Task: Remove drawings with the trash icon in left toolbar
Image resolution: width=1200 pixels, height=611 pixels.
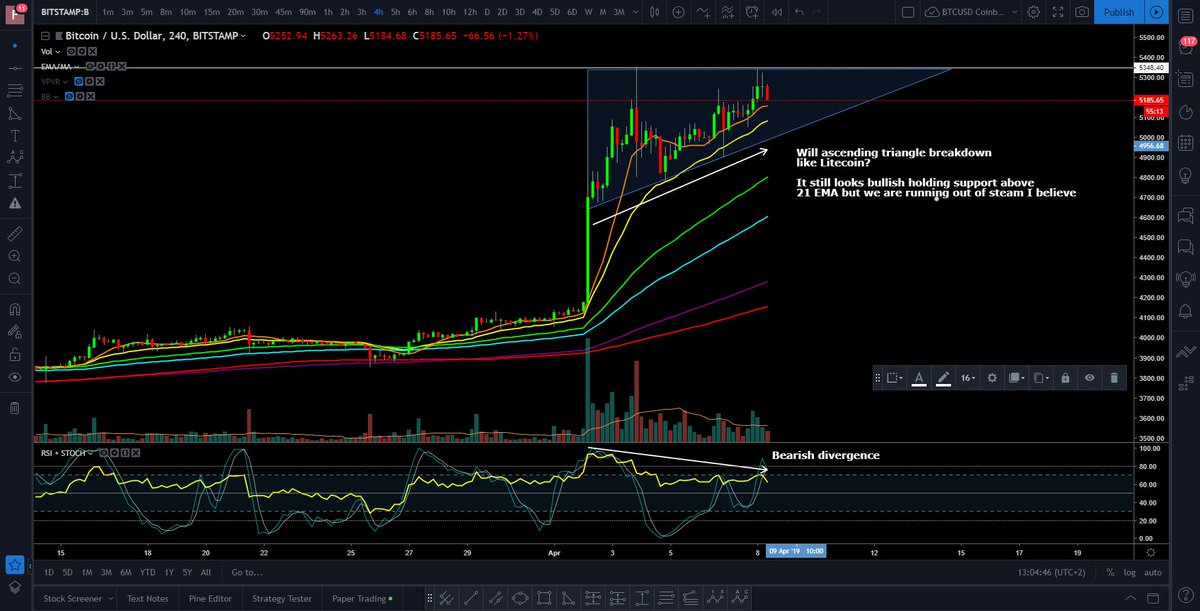Action: point(14,408)
